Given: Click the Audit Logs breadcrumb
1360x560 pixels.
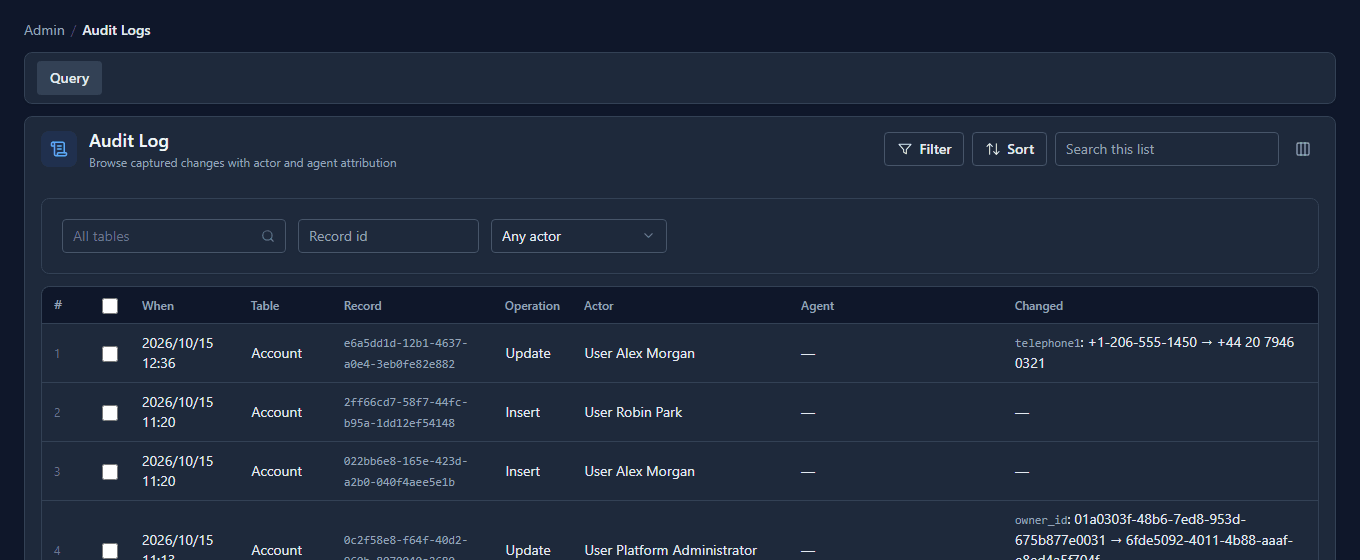Looking at the screenshot, I should pos(116,30).
